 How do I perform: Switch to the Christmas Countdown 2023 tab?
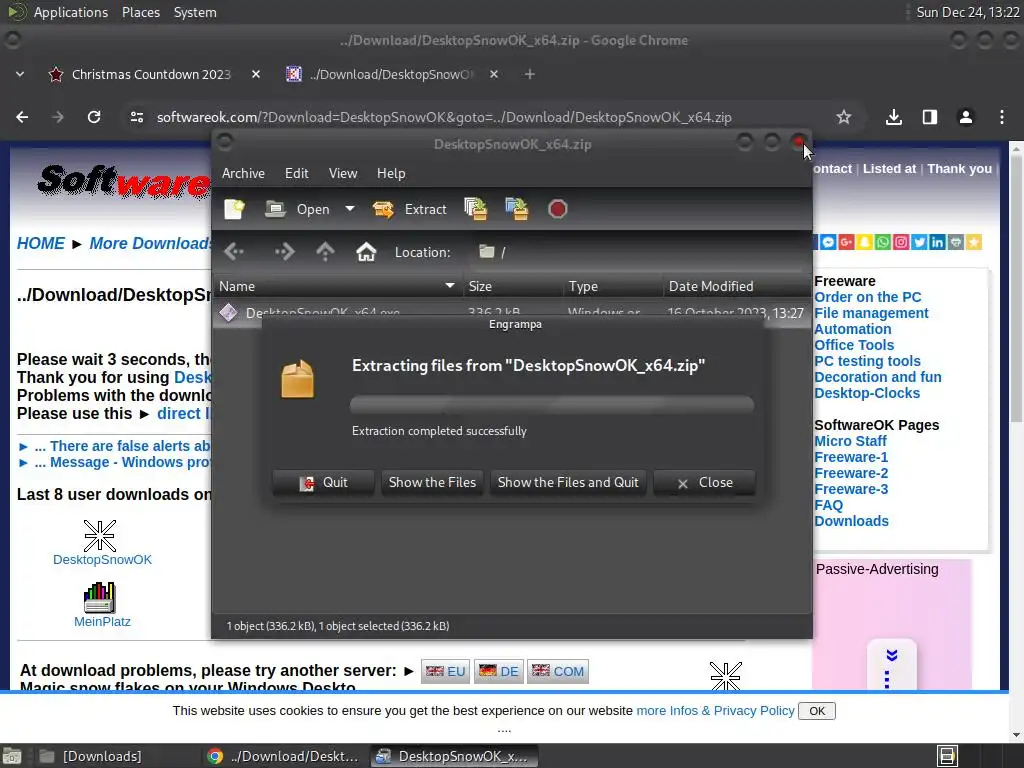(151, 74)
